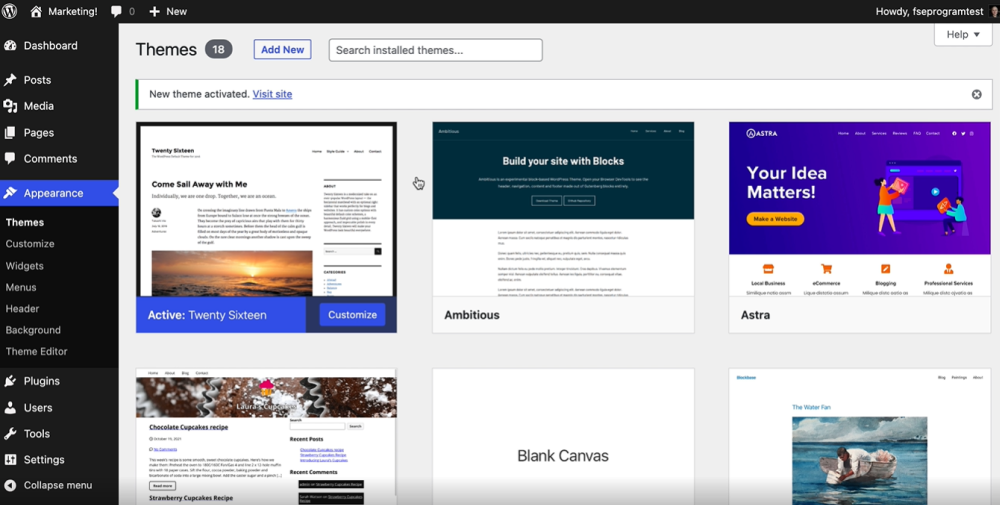The height and width of the screenshot is (505, 1000).
Task: Select Themes submenu item
Action: [25, 222]
